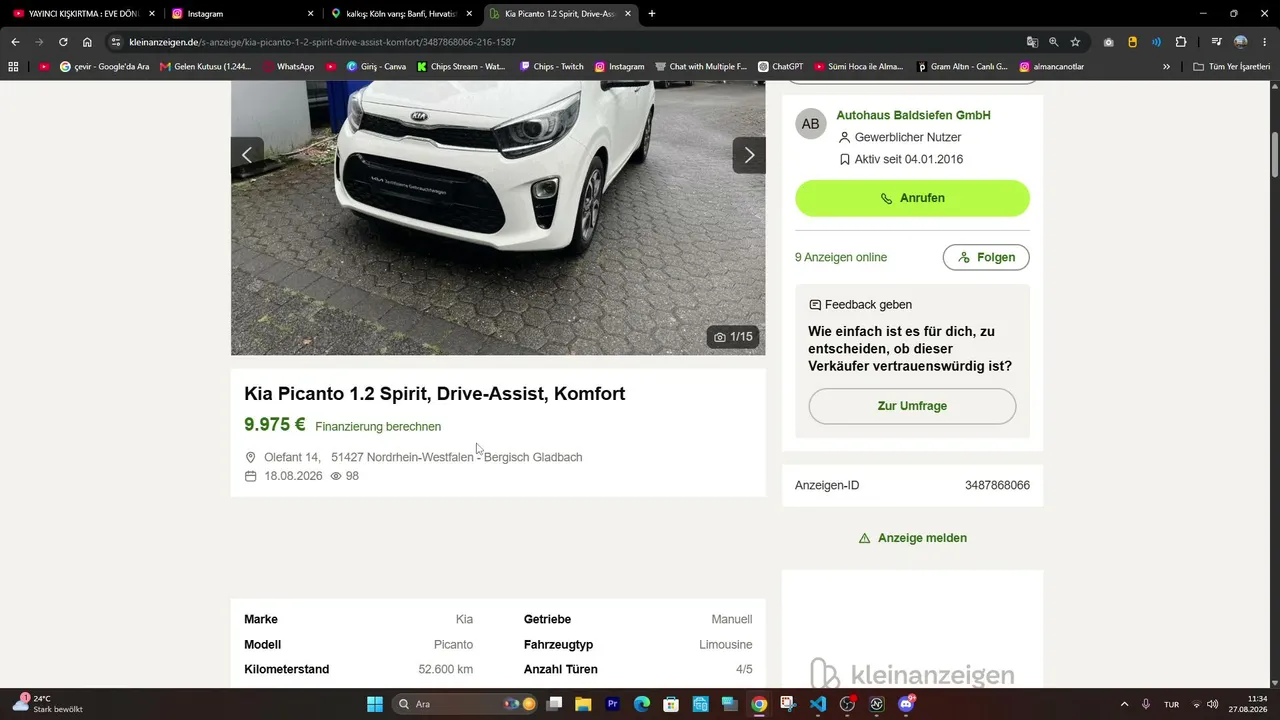The height and width of the screenshot is (720, 1280).
Task: Open the volume control in system tray
Action: coord(1213,704)
